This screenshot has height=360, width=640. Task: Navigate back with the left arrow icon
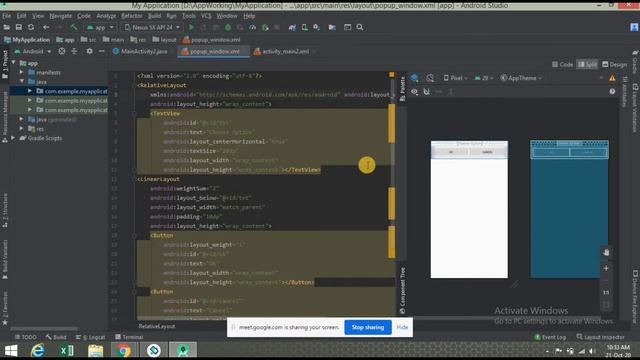[x=46, y=27]
